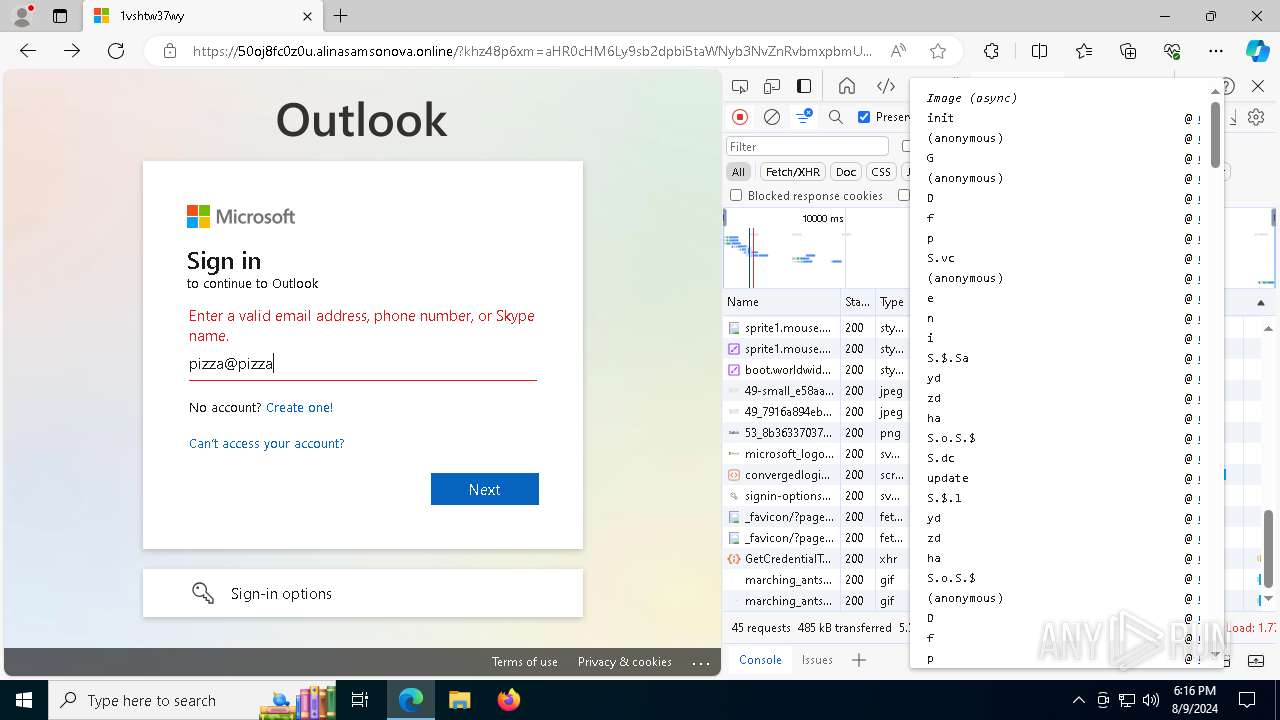Open browser profile icon

coord(22,16)
